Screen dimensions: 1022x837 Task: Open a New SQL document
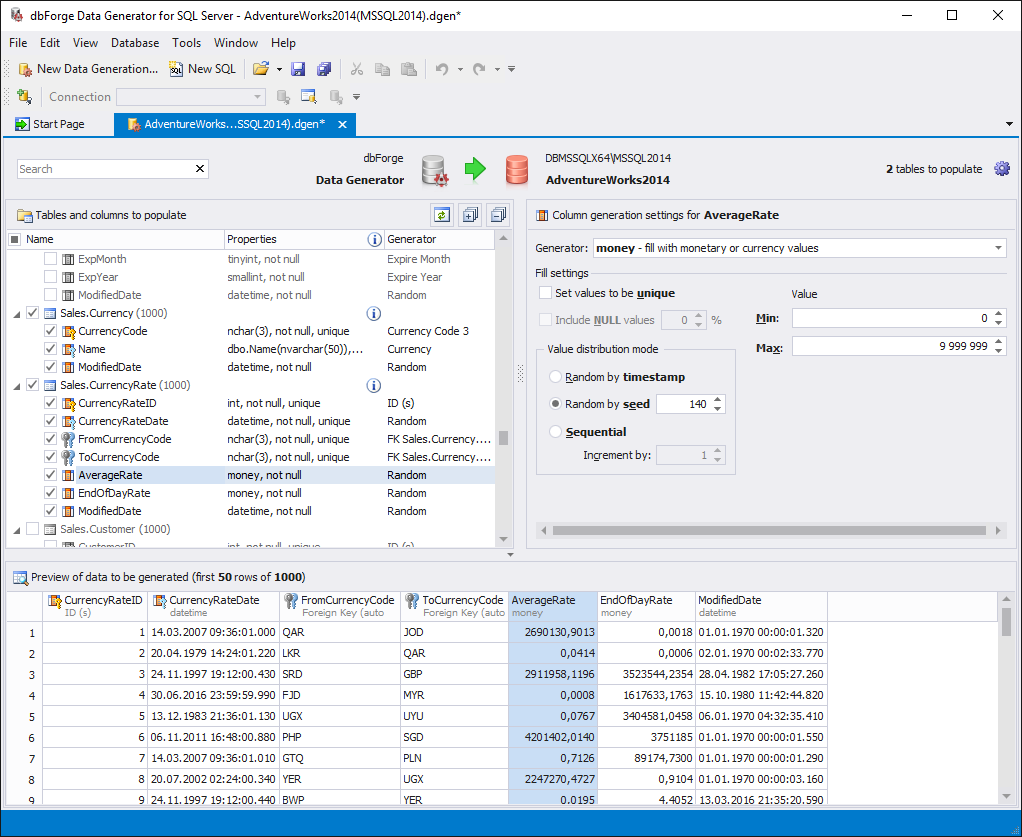tap(203, 68)
